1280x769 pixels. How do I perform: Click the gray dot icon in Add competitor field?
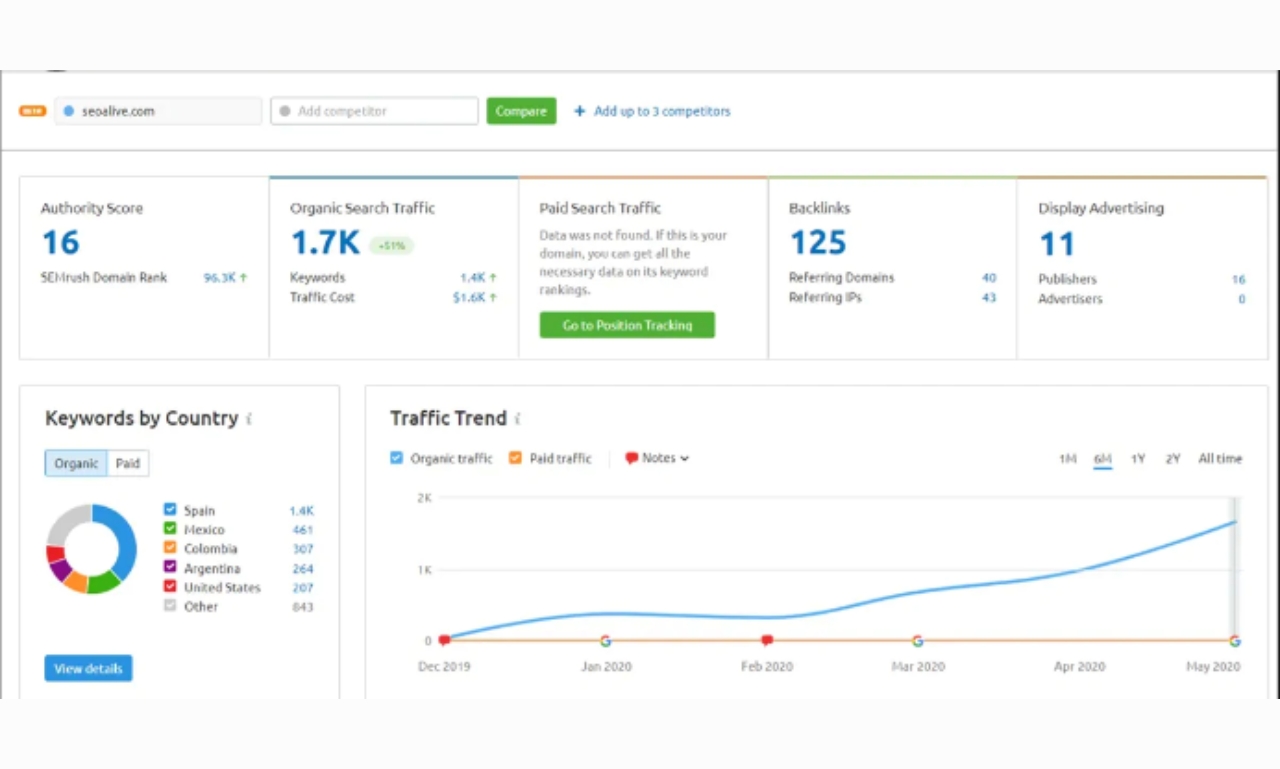(x=283, y=110)
